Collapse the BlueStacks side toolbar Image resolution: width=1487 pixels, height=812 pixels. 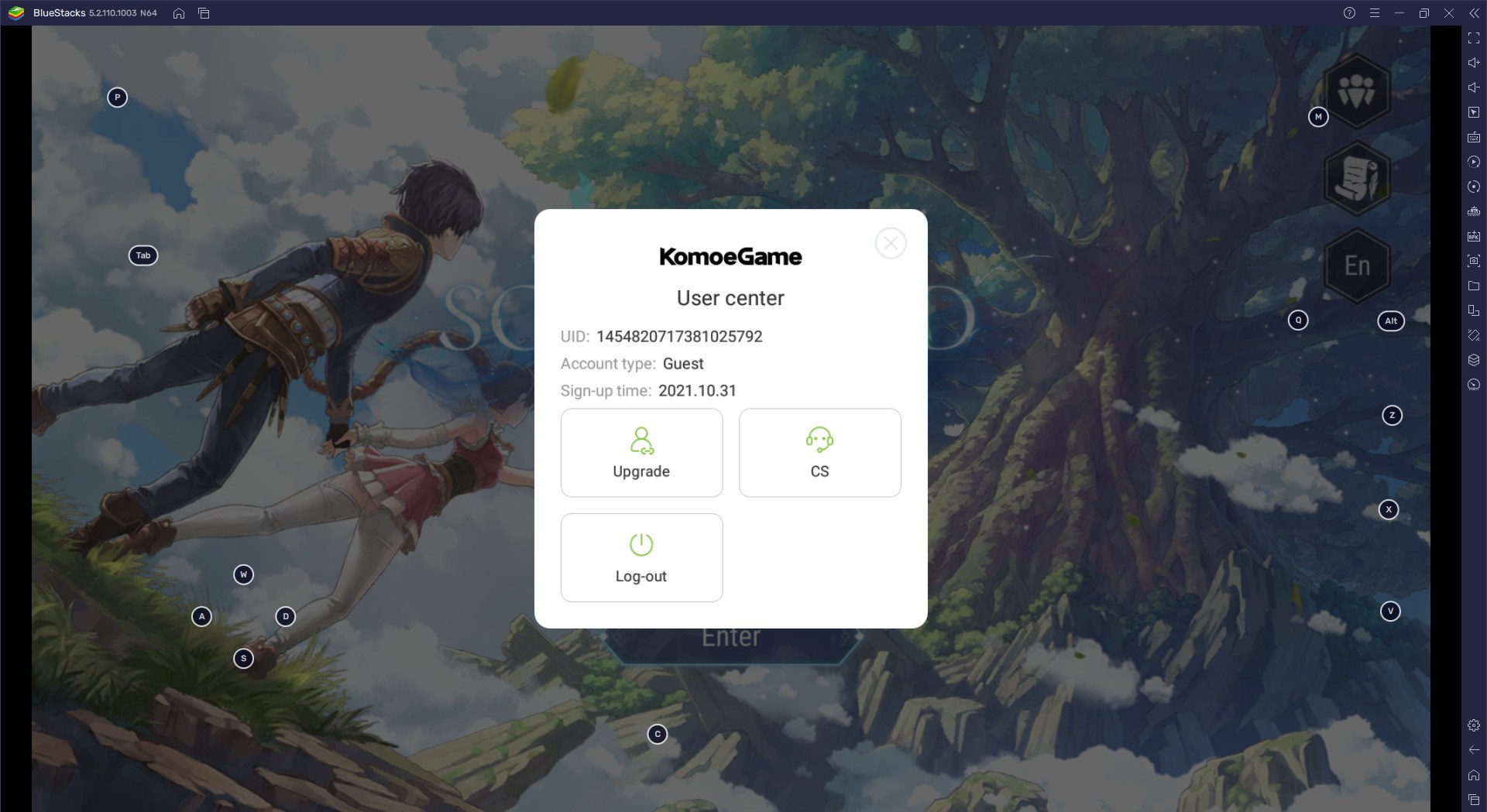(x=1474, y=13)
